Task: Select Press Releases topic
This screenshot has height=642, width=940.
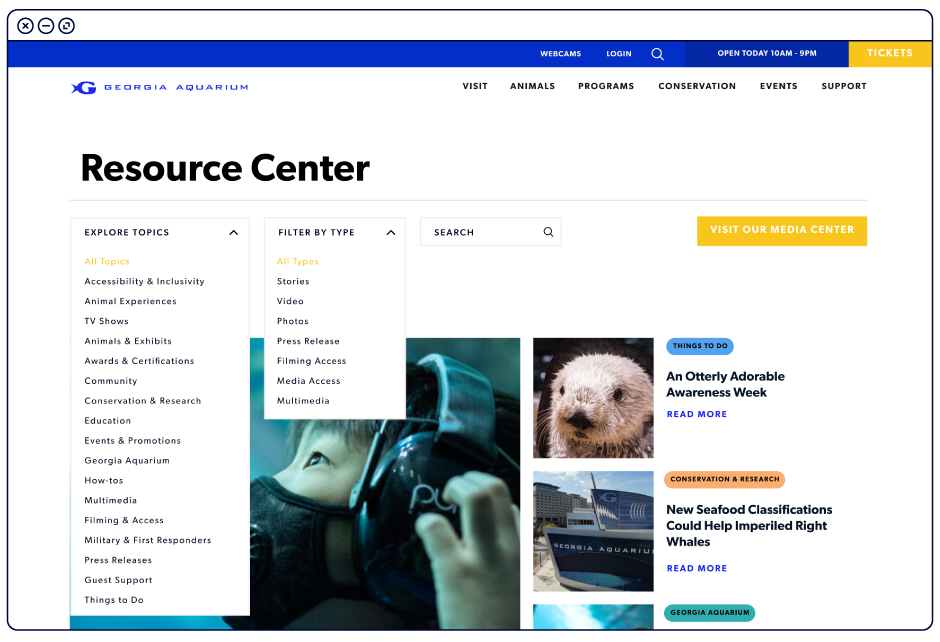Action: pyautogui.click(x=118, y=560)
